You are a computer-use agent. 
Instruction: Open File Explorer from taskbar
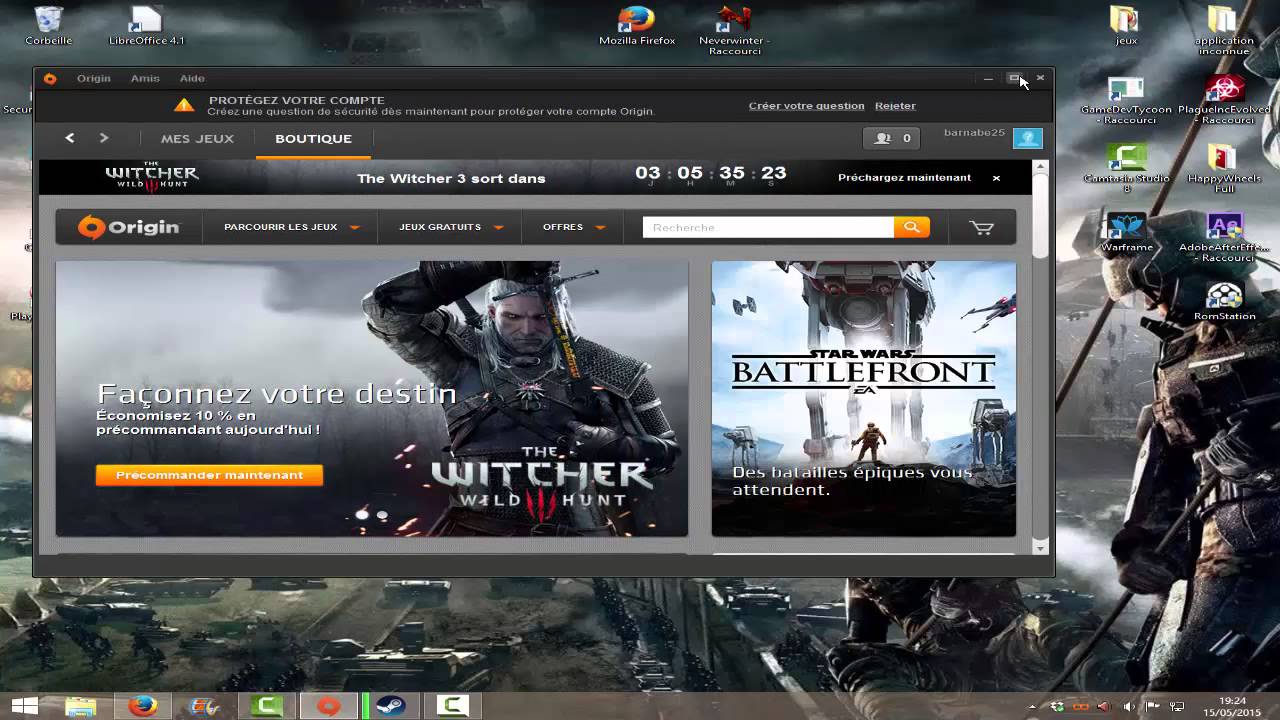80,706
